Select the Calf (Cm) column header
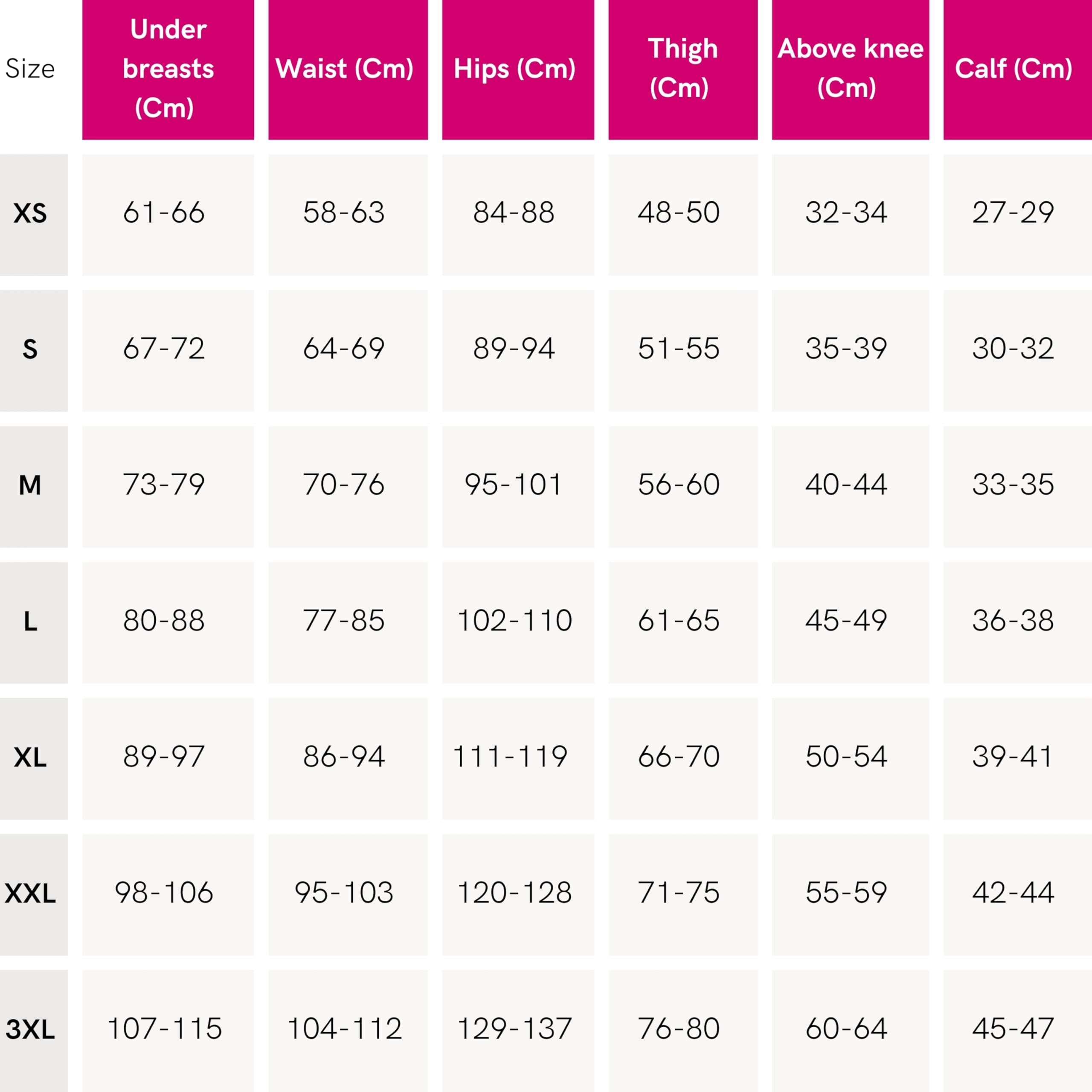 [x=1016, y=69]
